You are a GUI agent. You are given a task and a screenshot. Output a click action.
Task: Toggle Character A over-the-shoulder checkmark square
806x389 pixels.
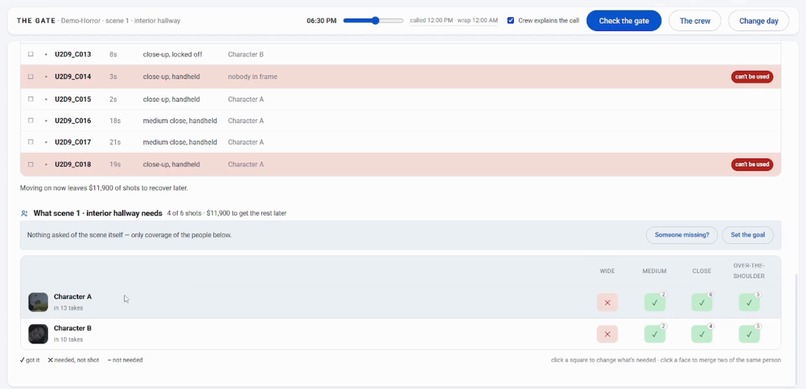pos(749,303)
